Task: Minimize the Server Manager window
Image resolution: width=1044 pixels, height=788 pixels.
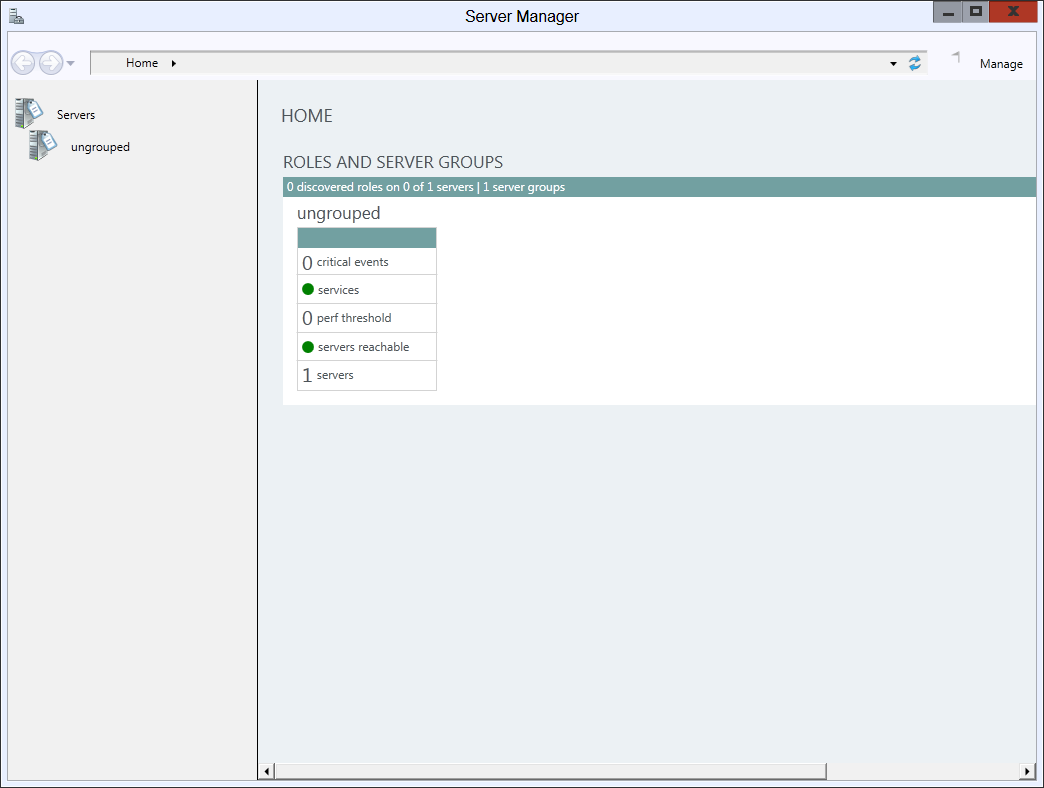Action: pyautogui.click(x=947, y=12)
